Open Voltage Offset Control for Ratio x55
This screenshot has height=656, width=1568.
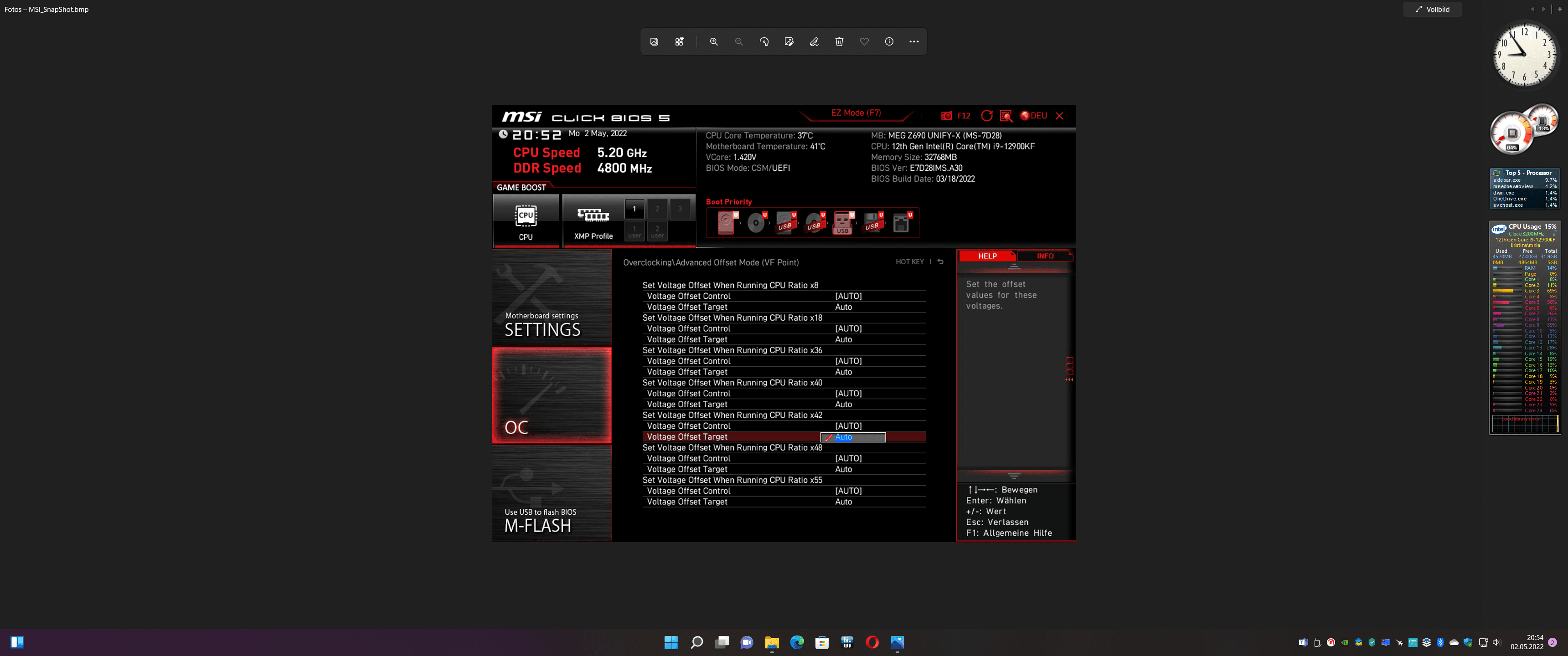pyautogui.click(x=784, y=491)
